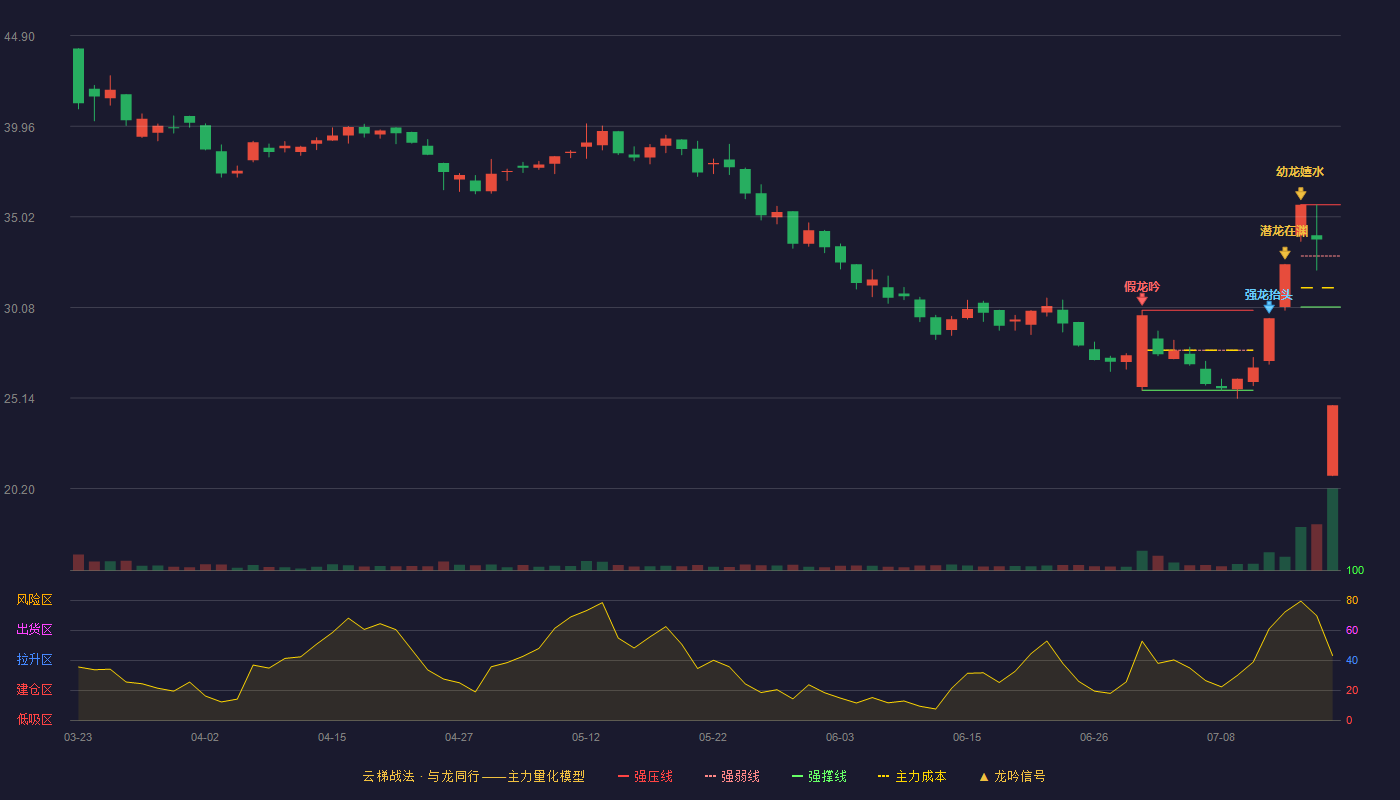
Task: Click the 潜龙在渊 signal label
Action: pyautogui.click(x=1284, y=231)
